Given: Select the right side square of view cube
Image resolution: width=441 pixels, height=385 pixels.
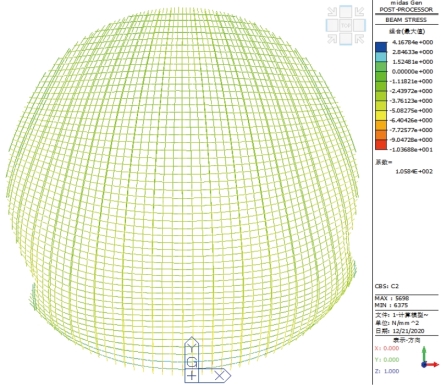Looking at the screenshot, I should (x=359, y=25).
